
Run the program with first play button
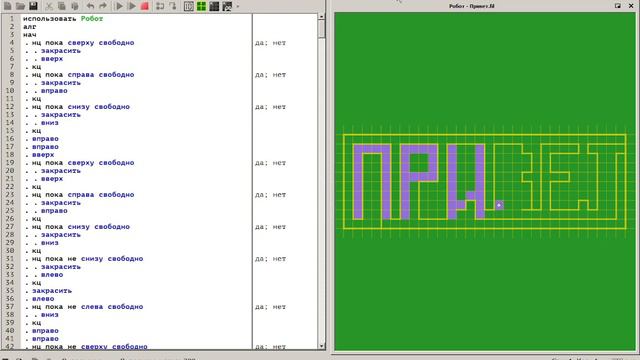[119, 6]
